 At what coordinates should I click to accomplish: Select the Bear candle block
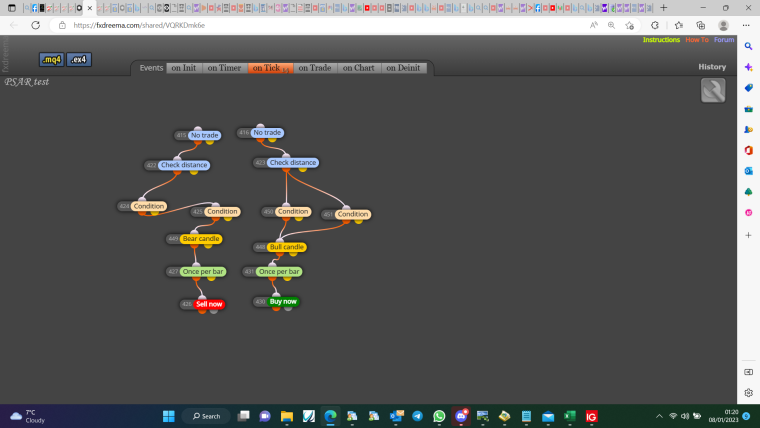click(x=201, y=238)
